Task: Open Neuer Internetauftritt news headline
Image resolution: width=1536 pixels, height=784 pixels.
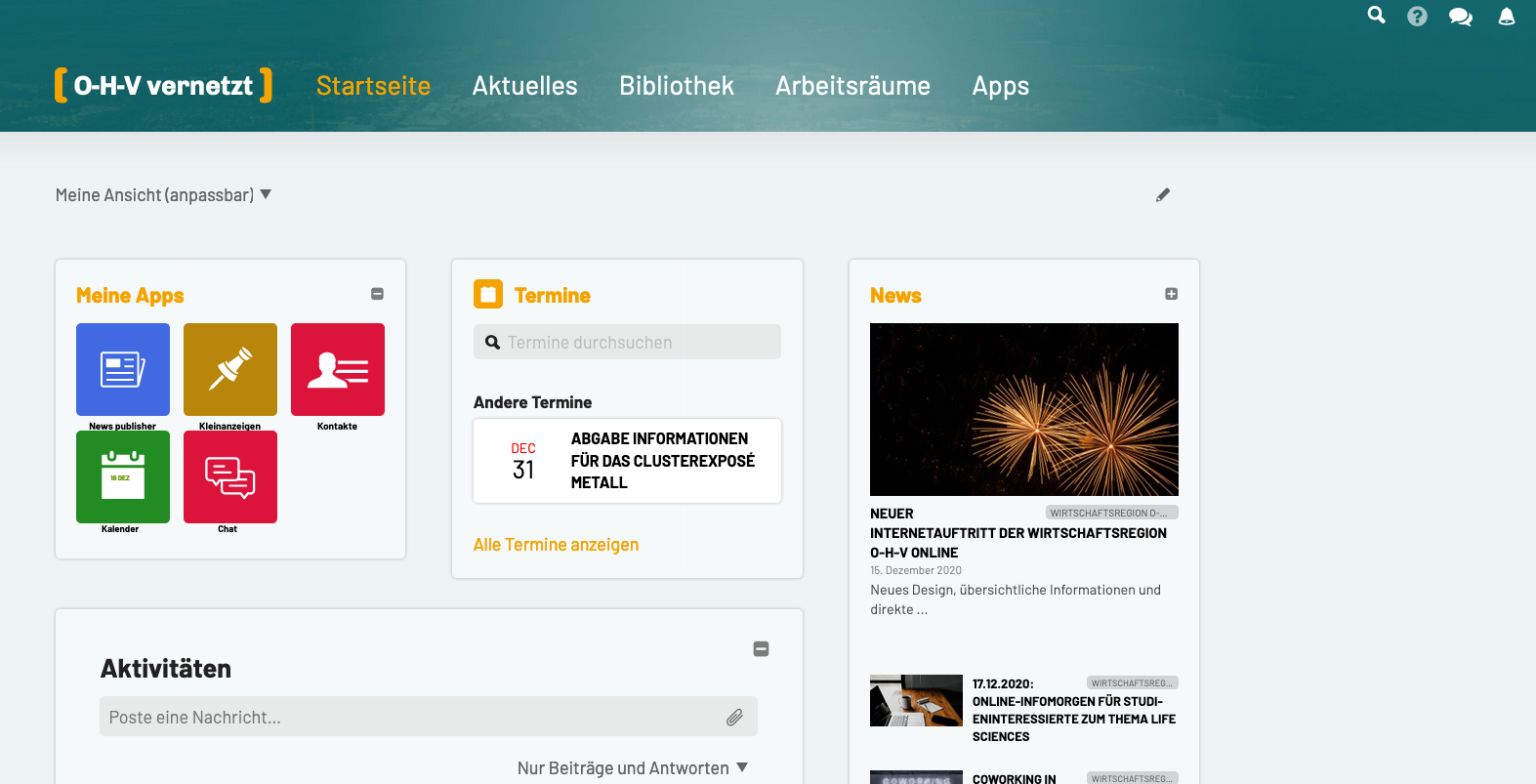Action: [x=1018, y=533]
